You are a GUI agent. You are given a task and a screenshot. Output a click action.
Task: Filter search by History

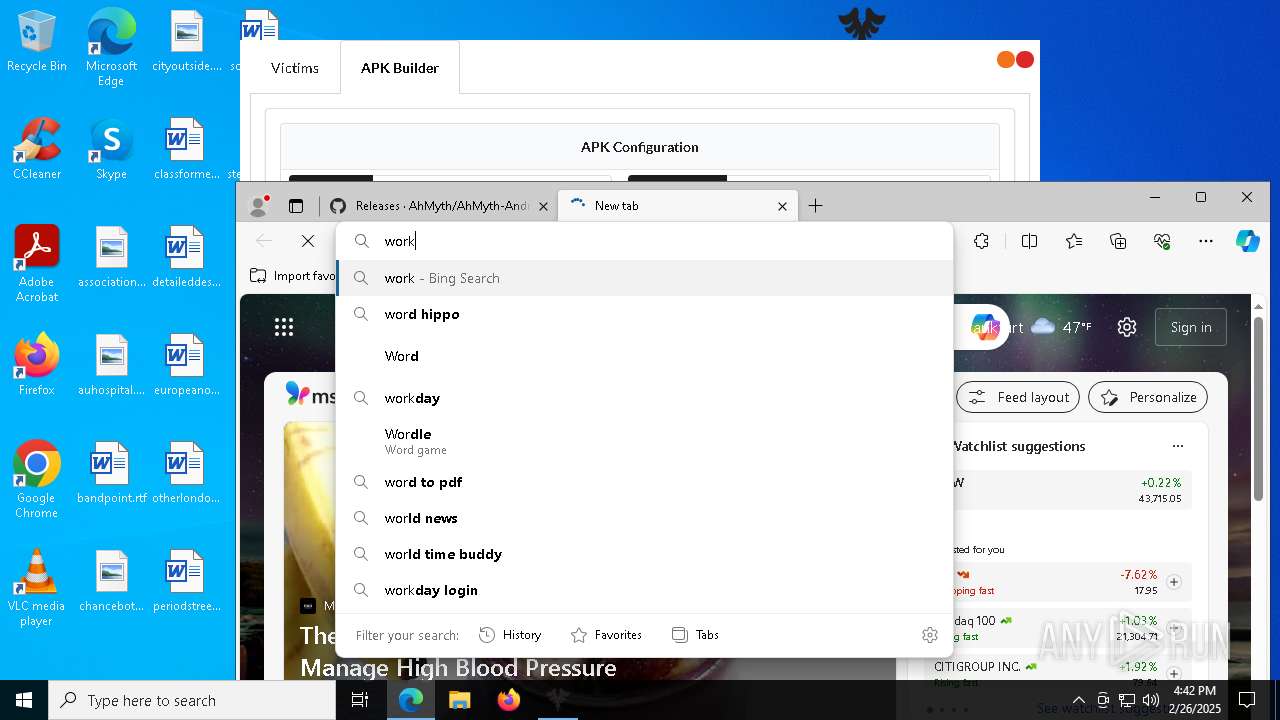[510, 635]
